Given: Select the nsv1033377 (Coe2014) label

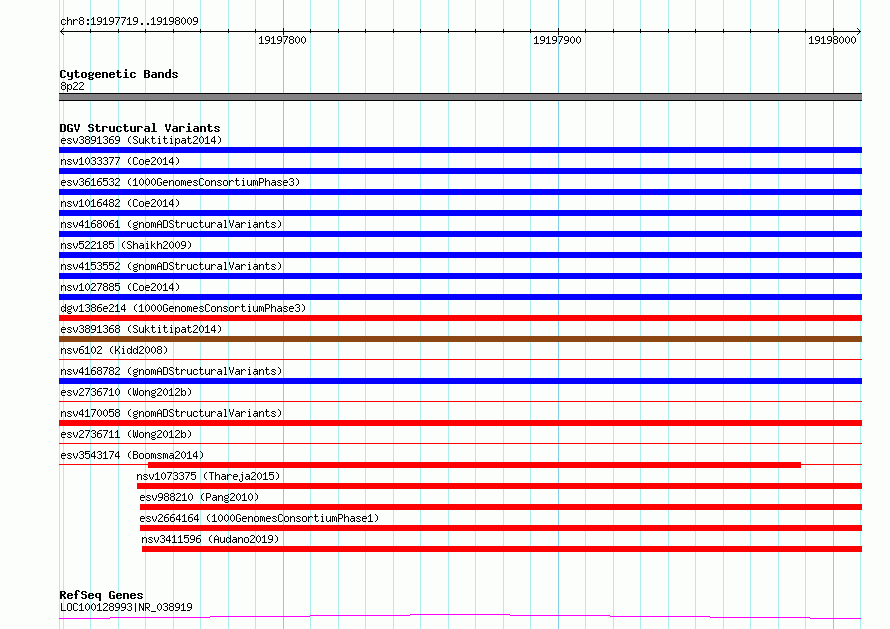Looking at the screenshot, I should pos(120,161).
